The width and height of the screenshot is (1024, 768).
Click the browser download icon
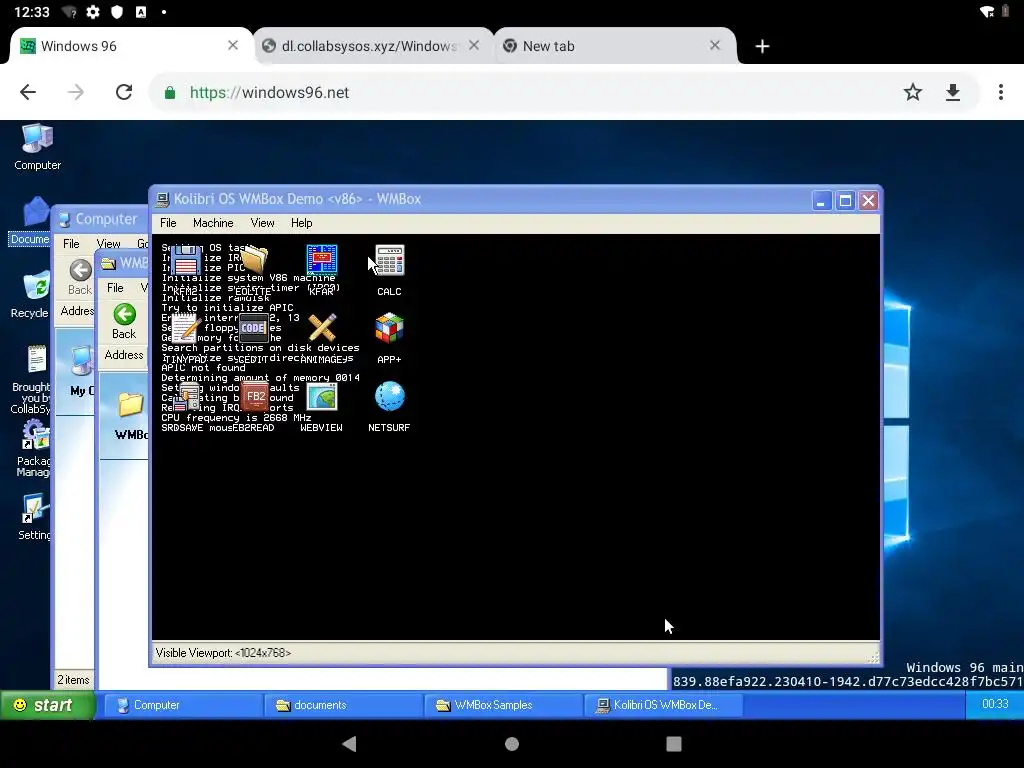[x=953, y=92]
